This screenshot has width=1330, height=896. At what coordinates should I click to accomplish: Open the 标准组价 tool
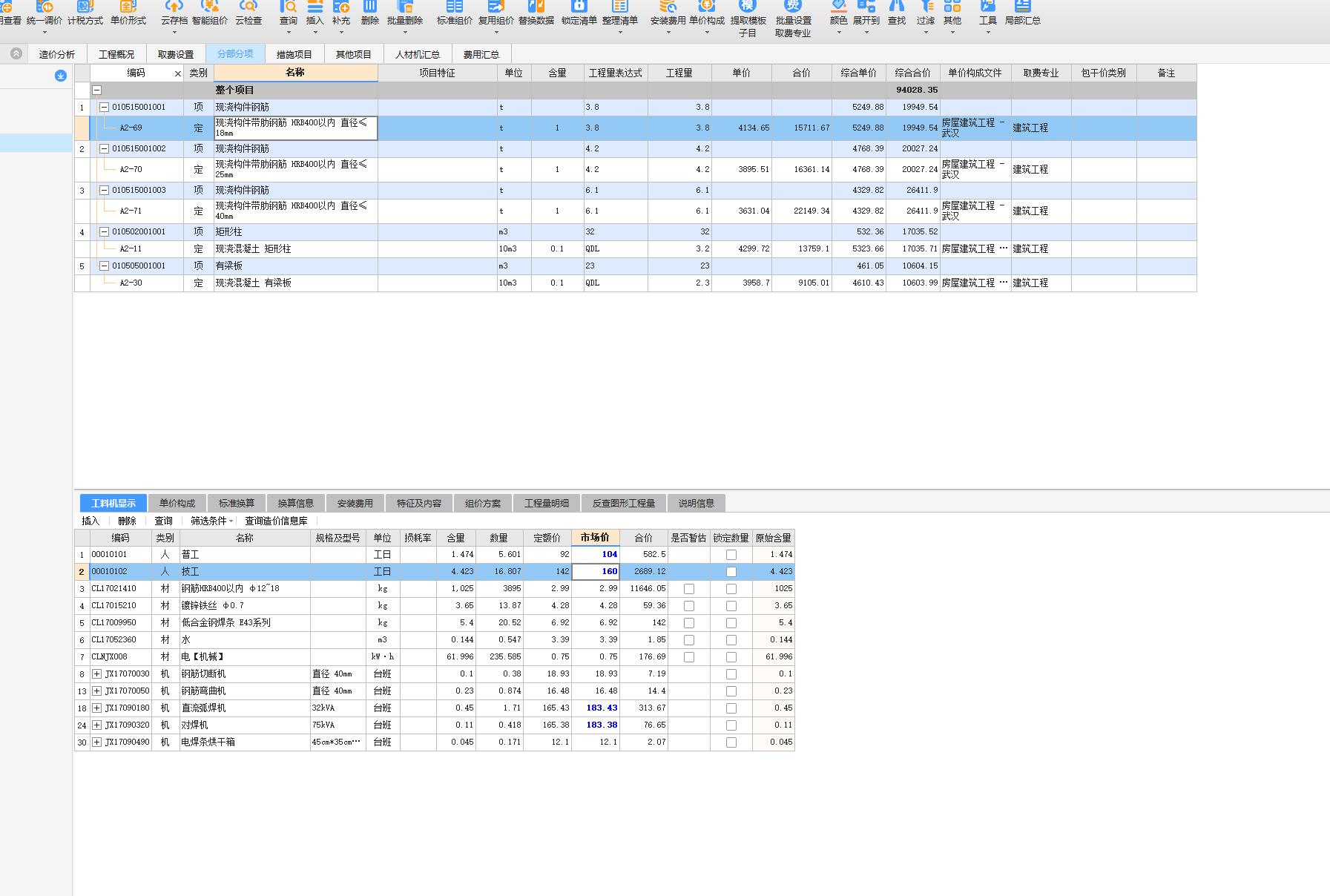click(x=455, y=13)
